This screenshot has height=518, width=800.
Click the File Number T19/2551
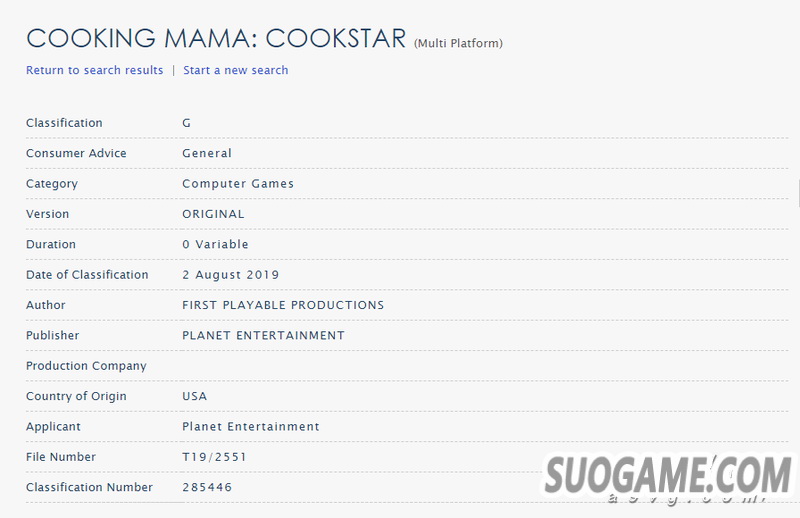[214, 457]
